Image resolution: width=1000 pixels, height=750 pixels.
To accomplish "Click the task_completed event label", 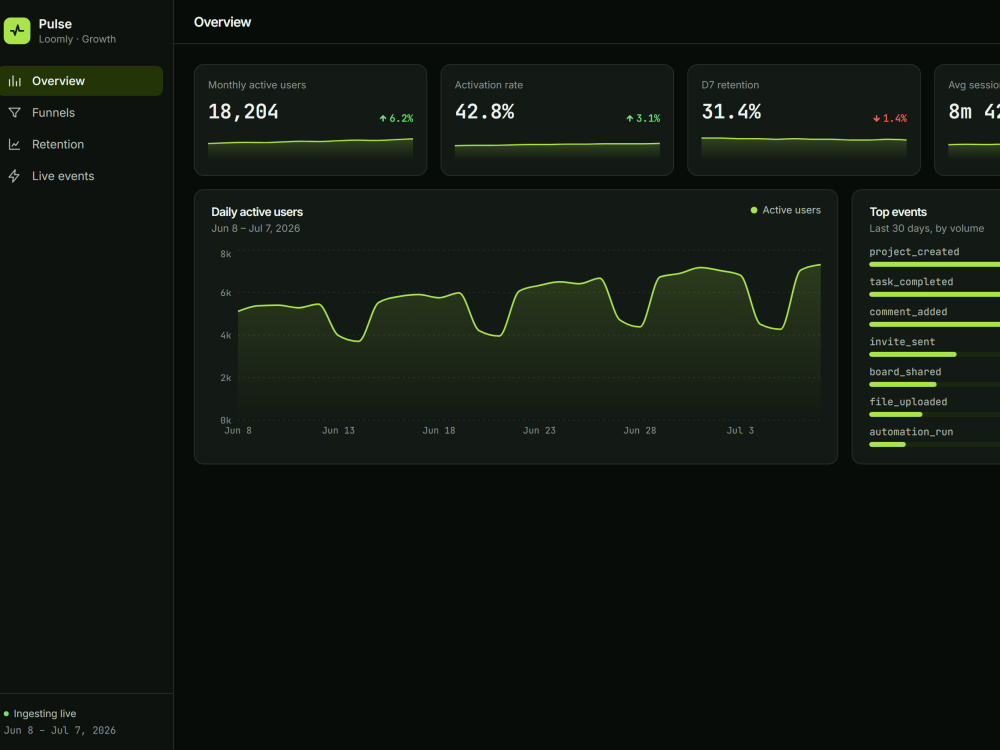I will (x=911, y=282).
